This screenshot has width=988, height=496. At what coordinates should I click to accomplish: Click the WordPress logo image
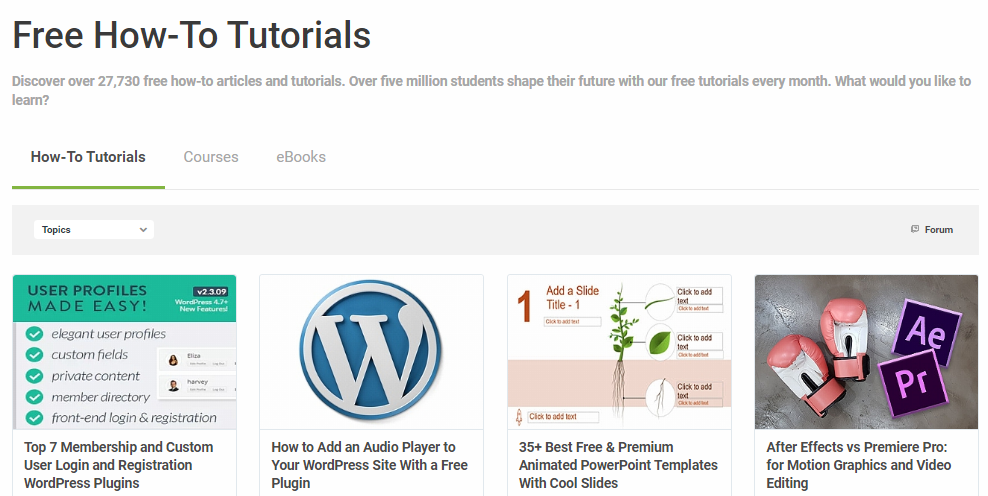coord(371,352)
